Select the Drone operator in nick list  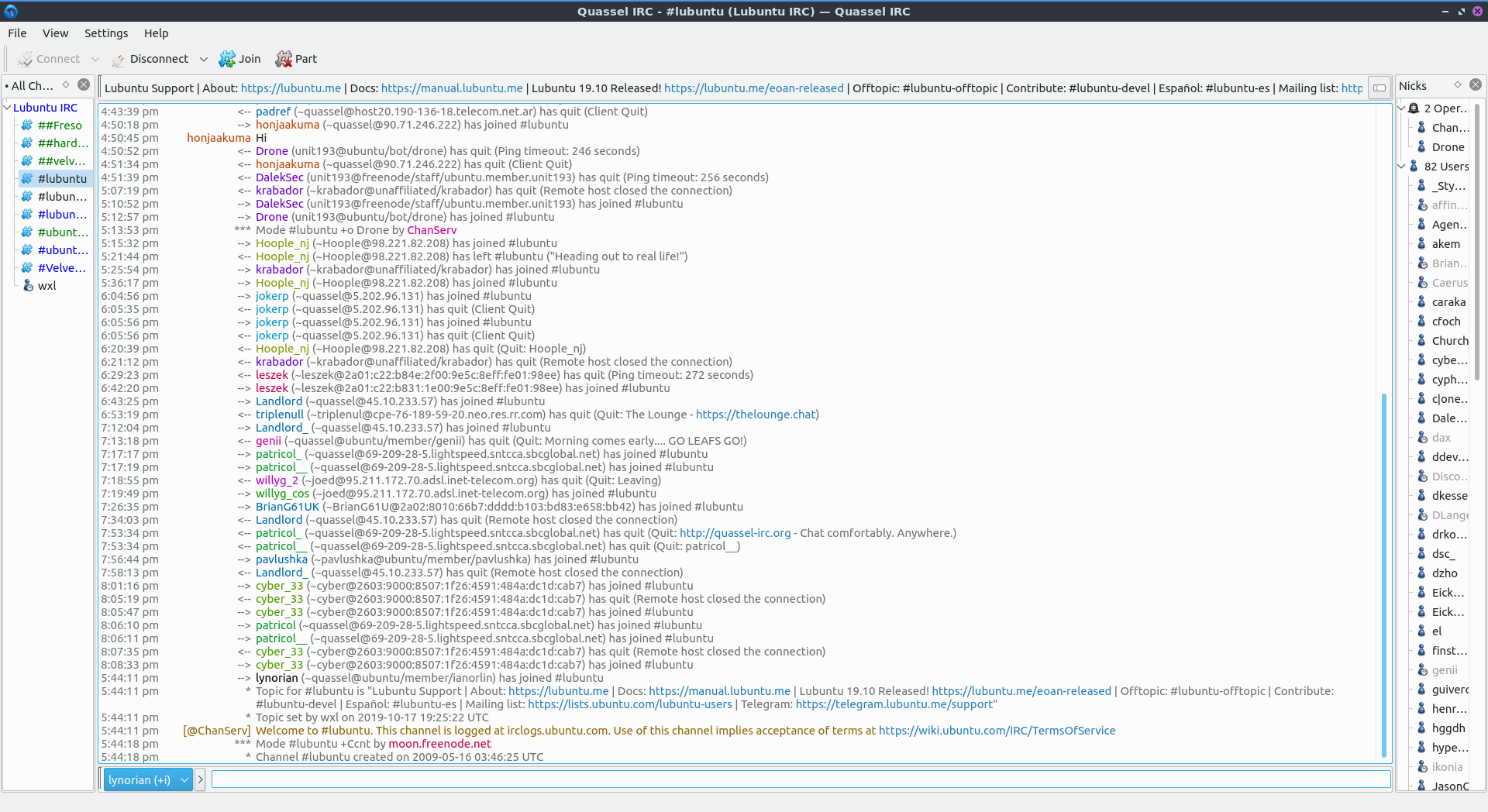coord(1447,147)
